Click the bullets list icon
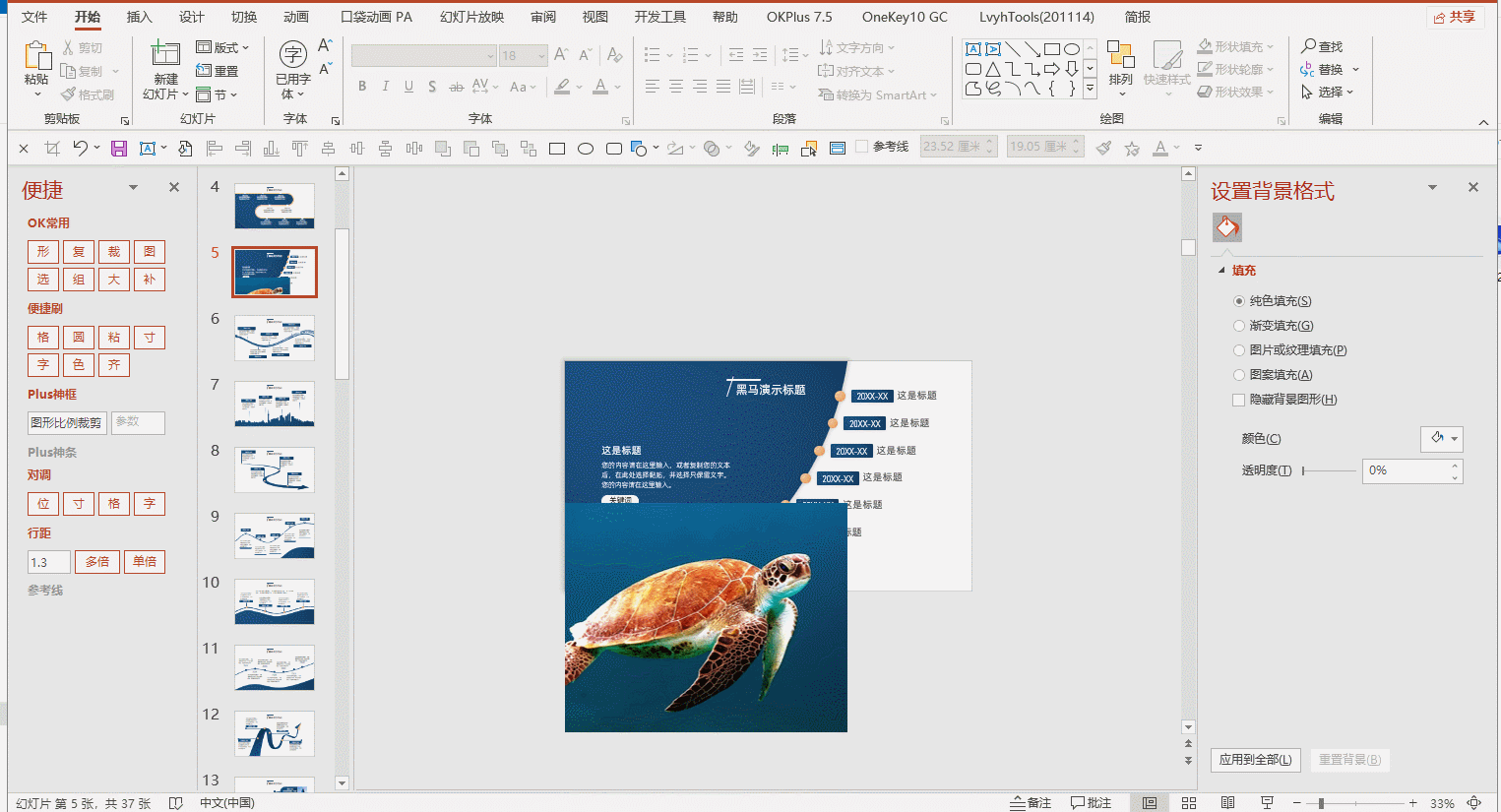 652,55
